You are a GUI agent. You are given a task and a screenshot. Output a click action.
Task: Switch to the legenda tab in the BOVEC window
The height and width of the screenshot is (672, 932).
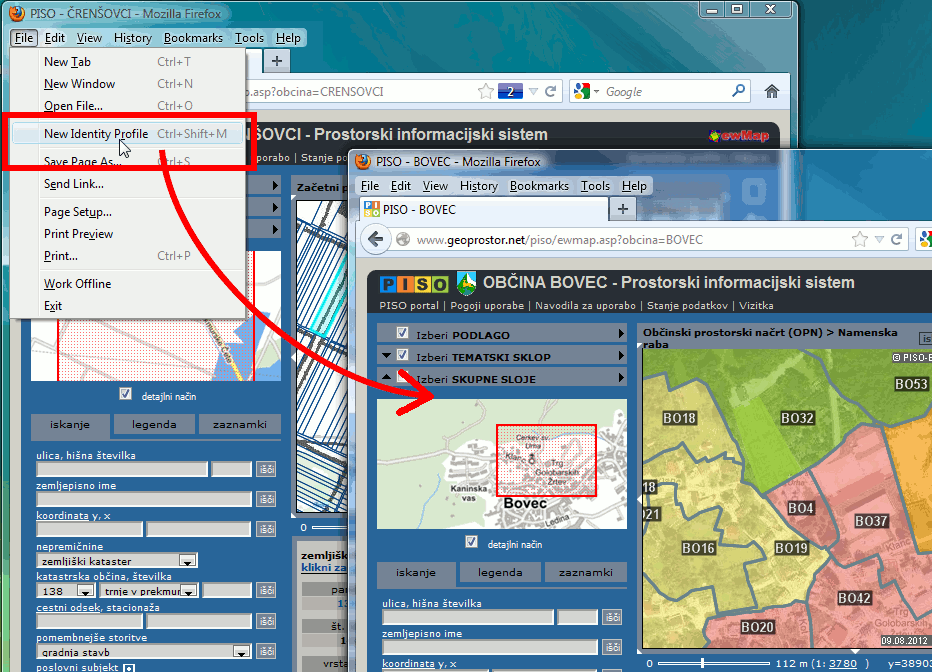coord(500,572)
